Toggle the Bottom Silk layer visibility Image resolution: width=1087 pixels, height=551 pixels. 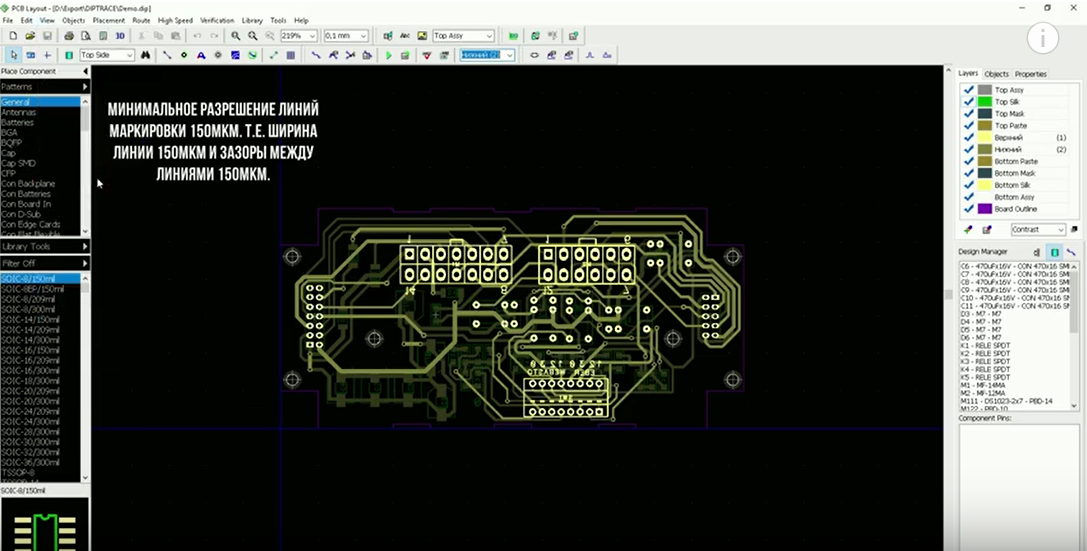[969, 185]
